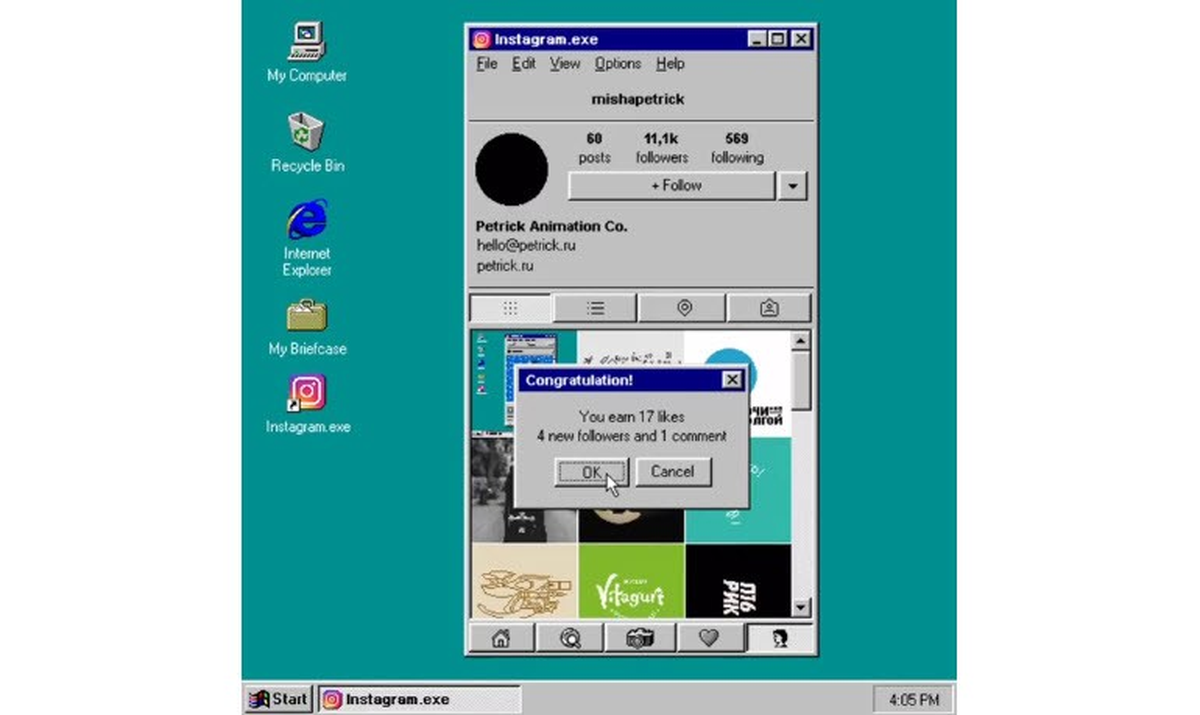
Task: Expand dropdown arrow next to Follow
Action: (x=793, y=186)
